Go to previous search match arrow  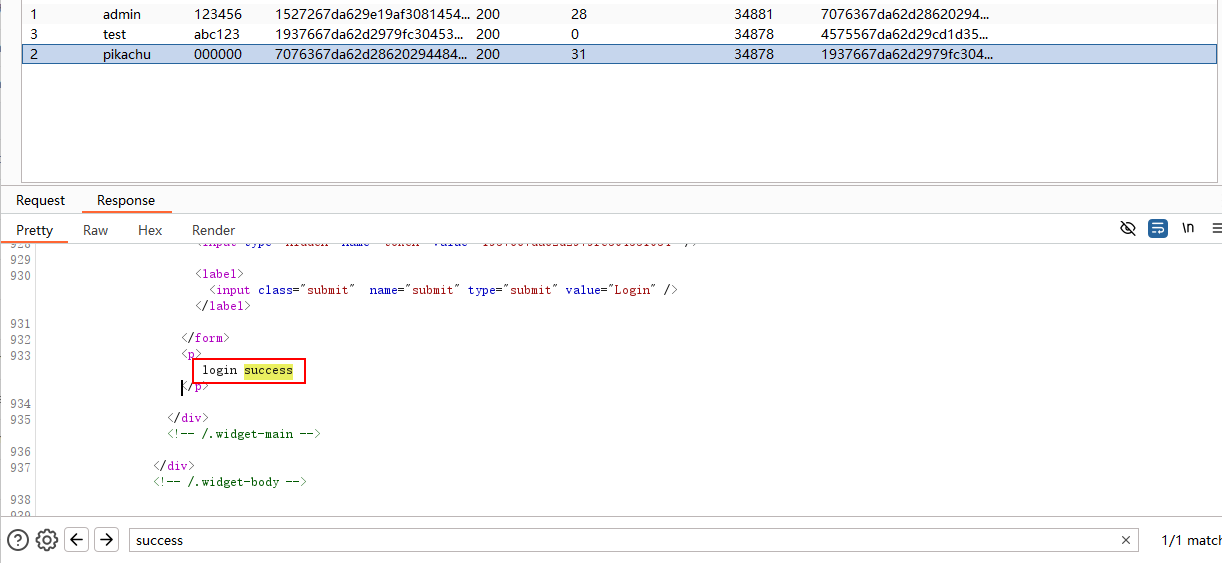click(77, 540)
